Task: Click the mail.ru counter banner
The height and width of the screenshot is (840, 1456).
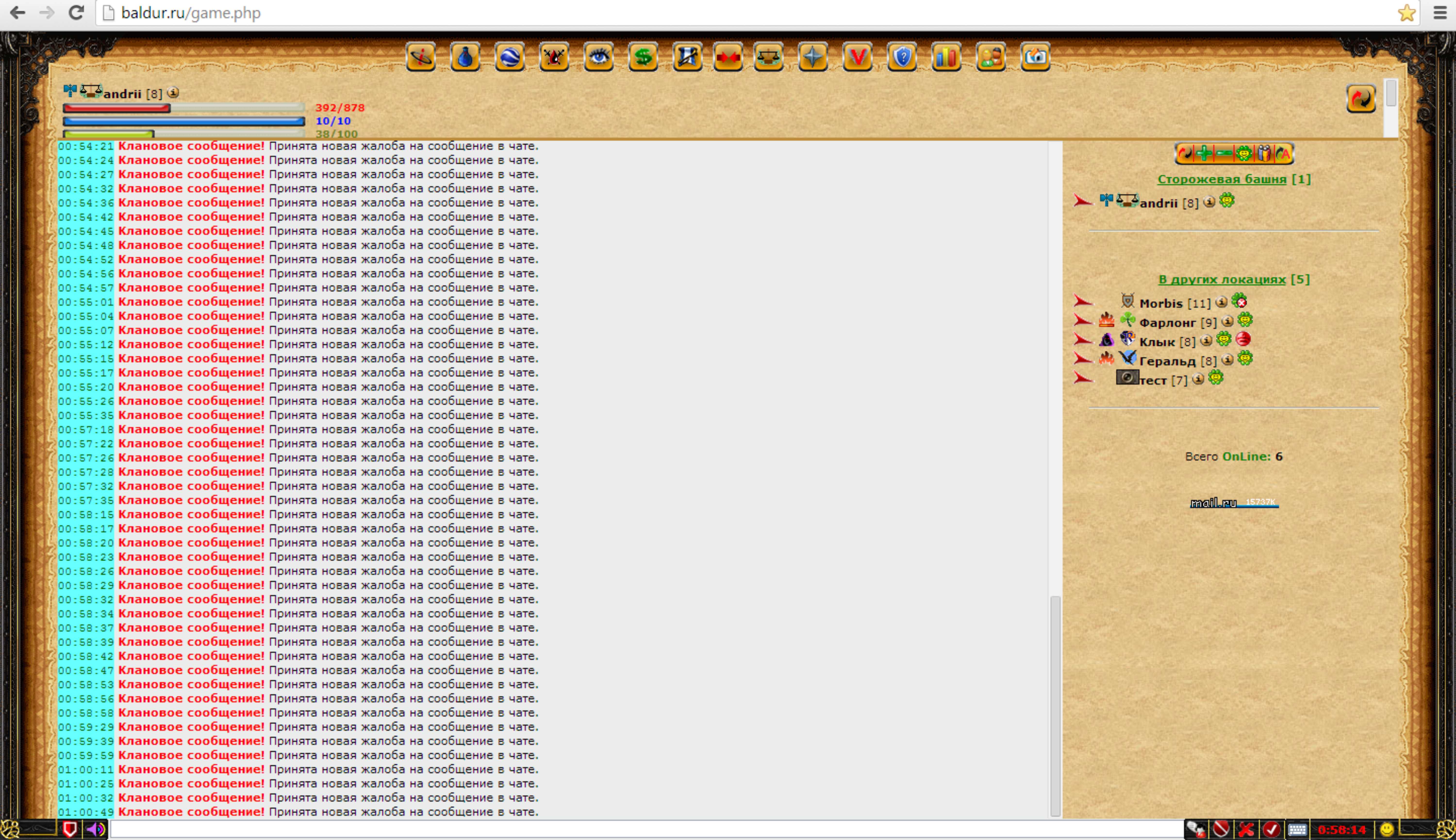Action: click(x=1234, y=503)
